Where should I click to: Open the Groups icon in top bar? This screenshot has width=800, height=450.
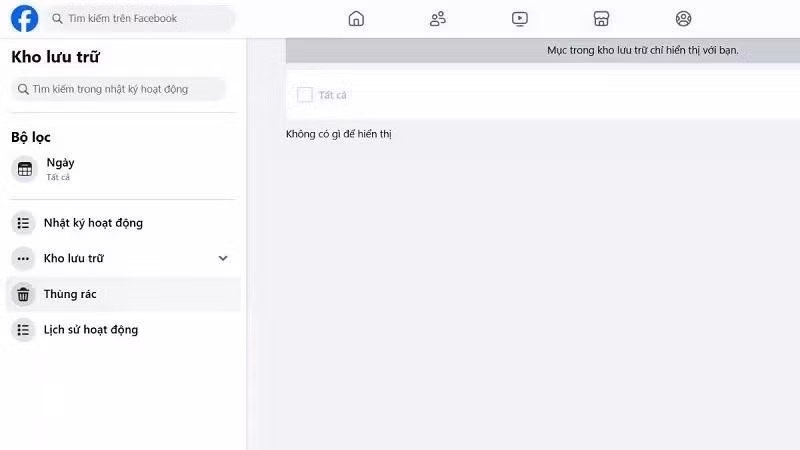tap(683, 18)
